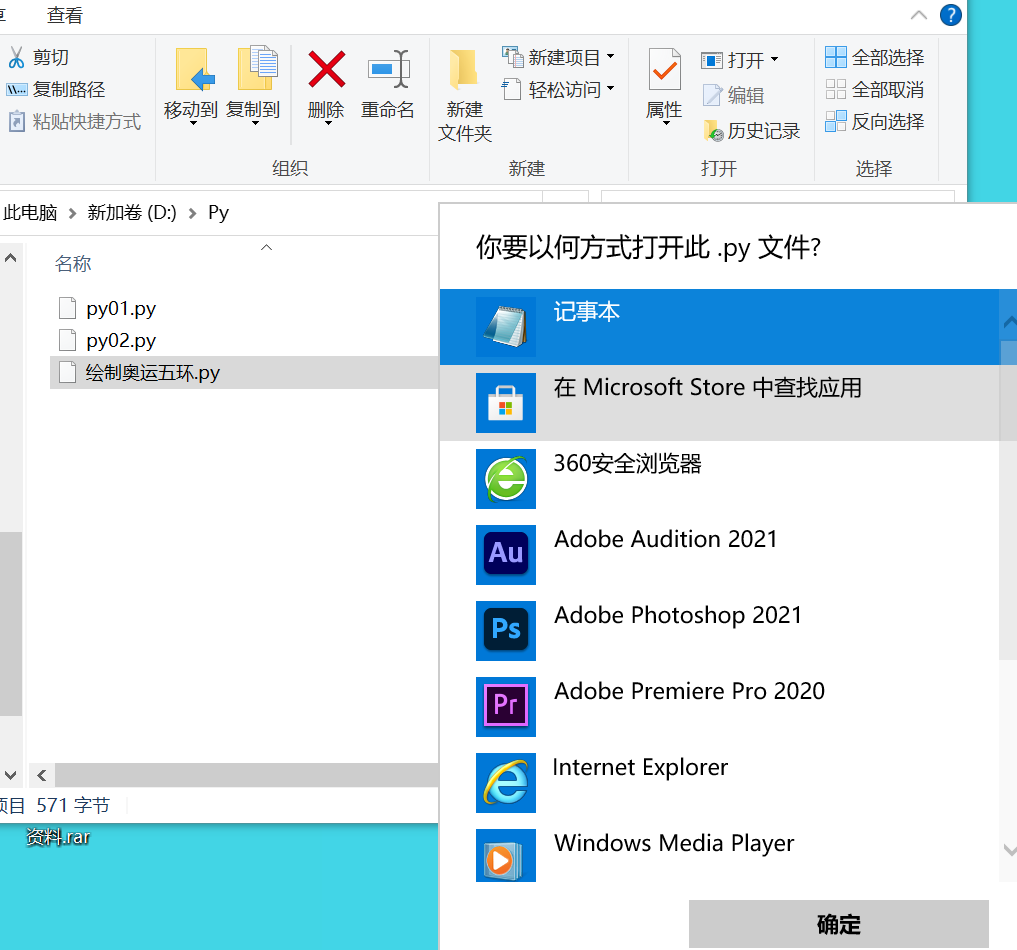
Task: Choose the Internet Explorer icon
Action: pyautogui.click(x=506, y=782)
